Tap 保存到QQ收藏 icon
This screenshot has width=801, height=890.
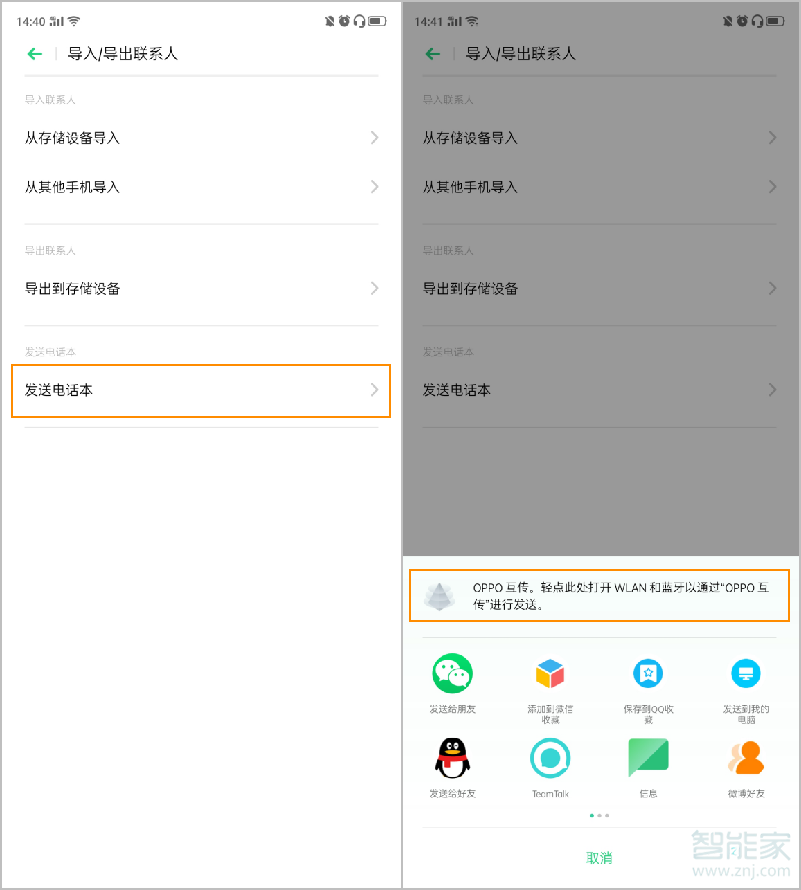pos(648,672)
